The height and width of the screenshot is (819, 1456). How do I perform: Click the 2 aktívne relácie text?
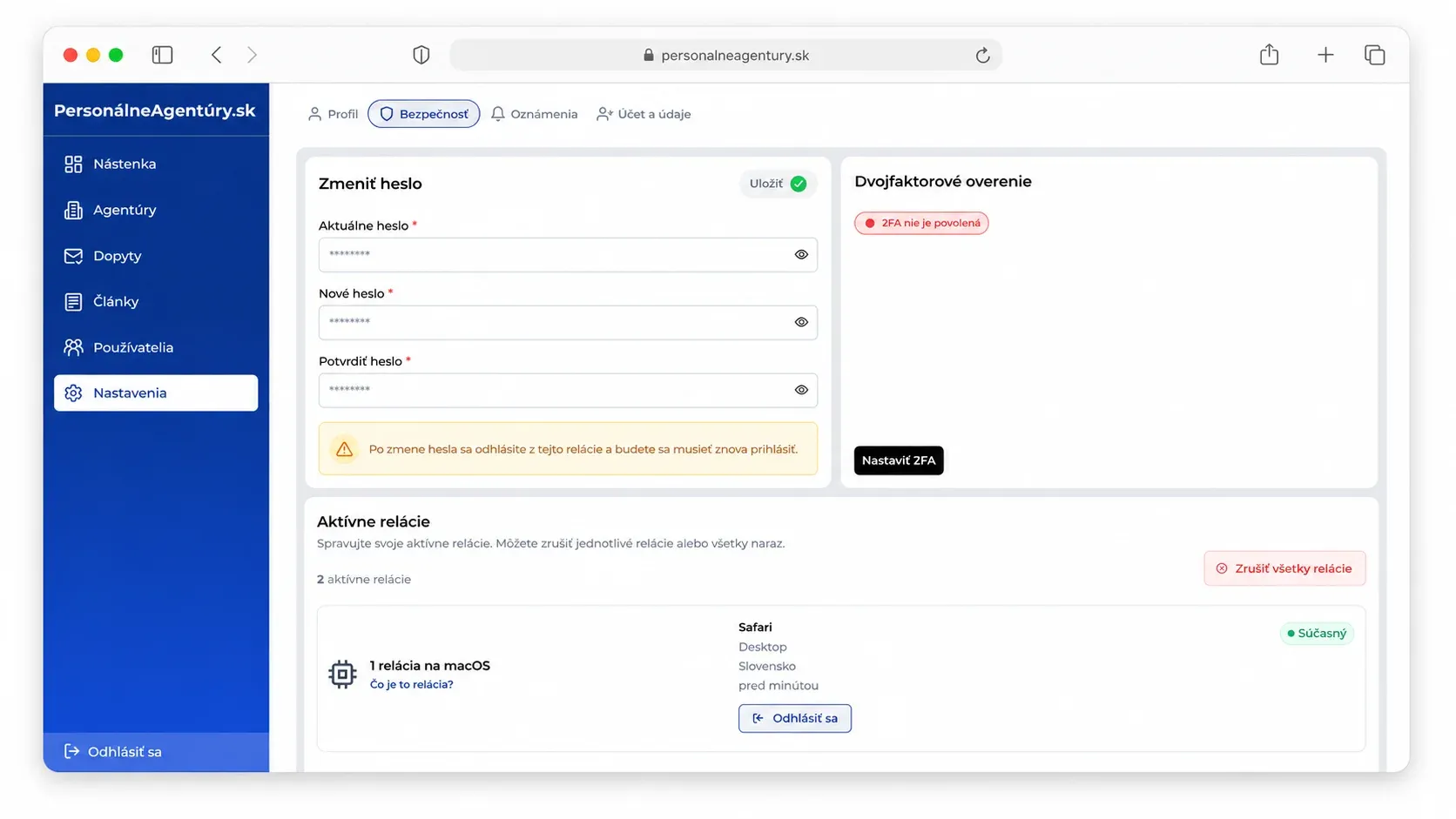point(364,580)
